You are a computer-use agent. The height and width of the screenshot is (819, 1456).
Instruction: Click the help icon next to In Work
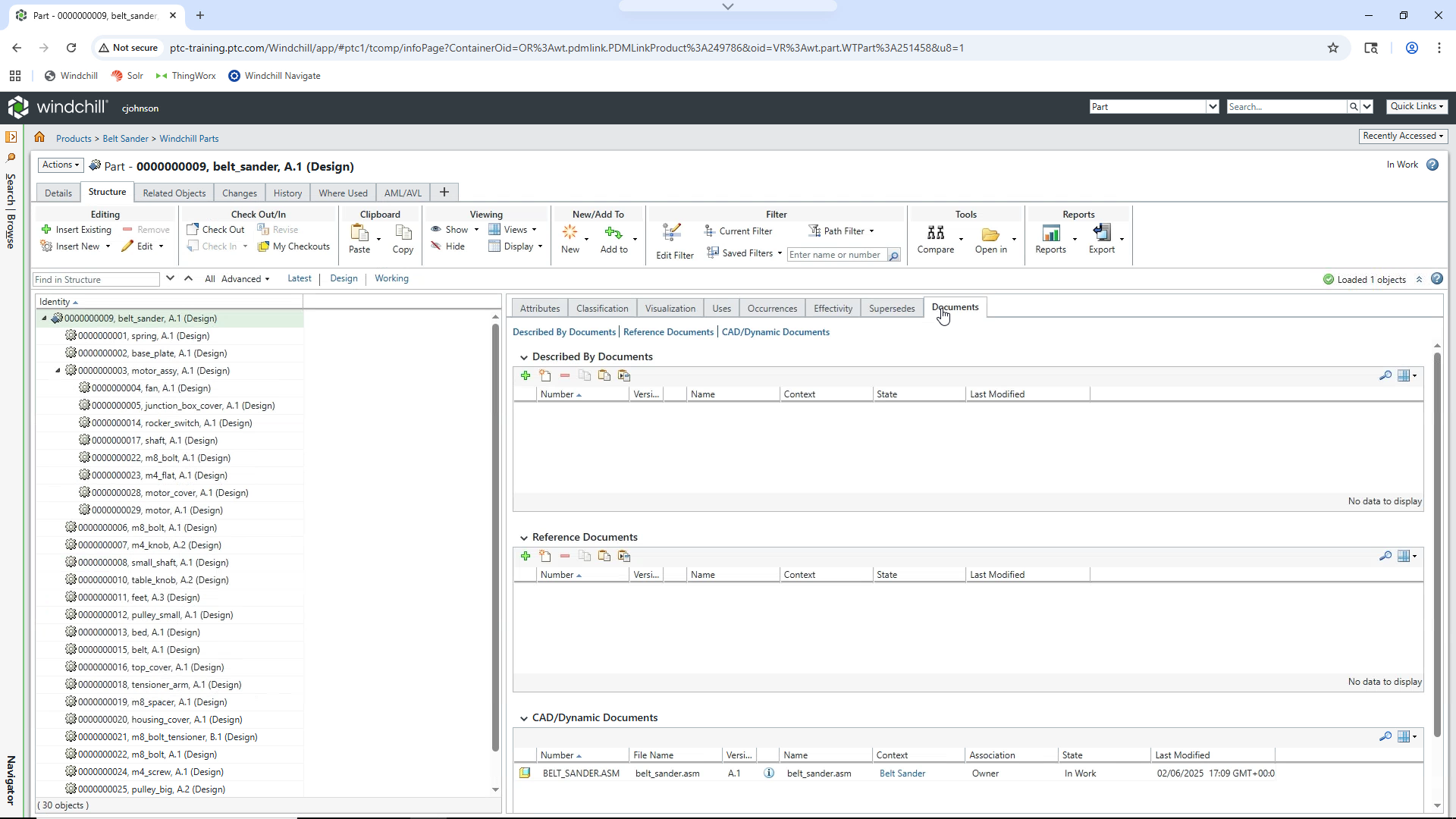click(x=1432, y=165)
